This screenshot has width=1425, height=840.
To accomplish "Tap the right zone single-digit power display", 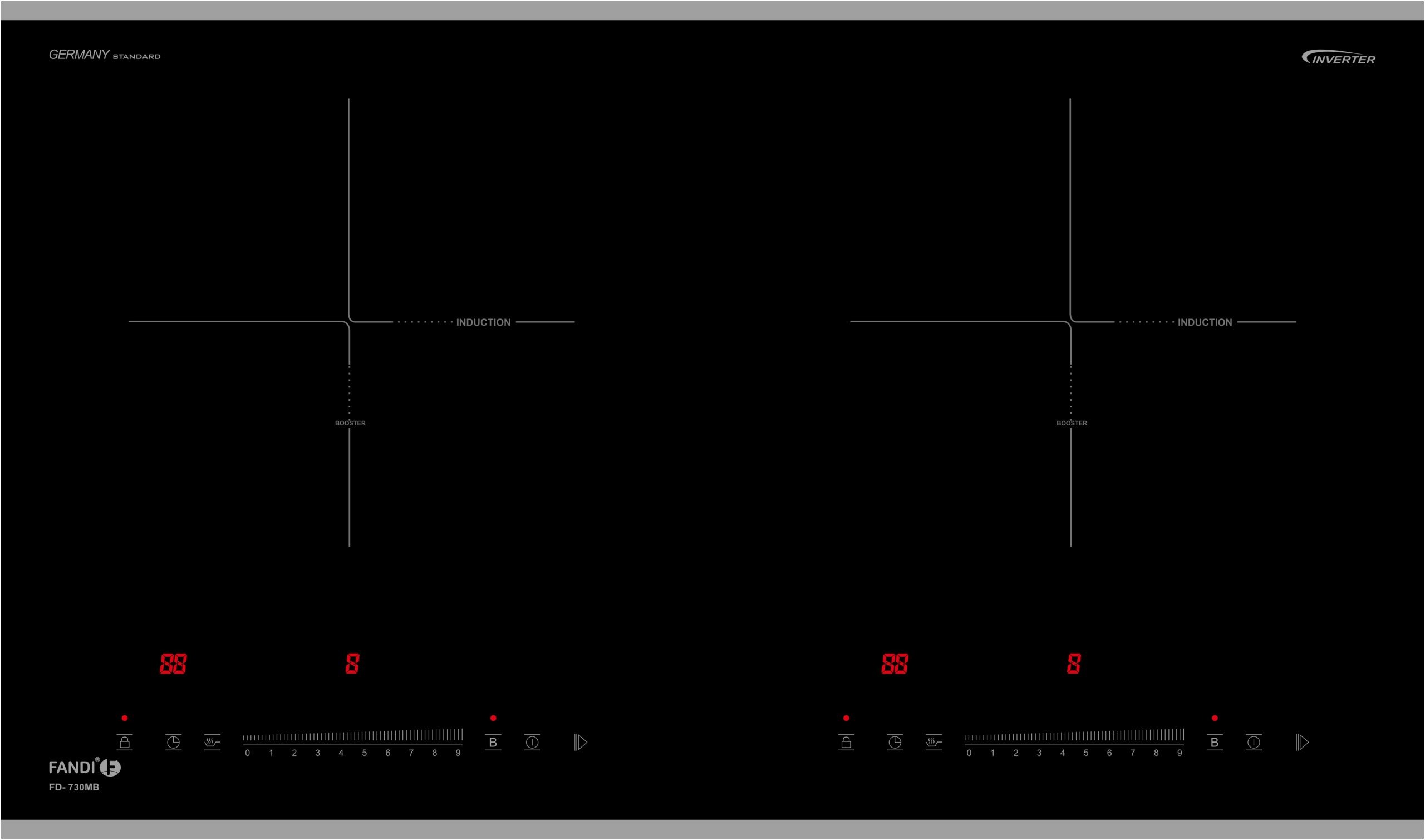I will (x=1074, y=664).
